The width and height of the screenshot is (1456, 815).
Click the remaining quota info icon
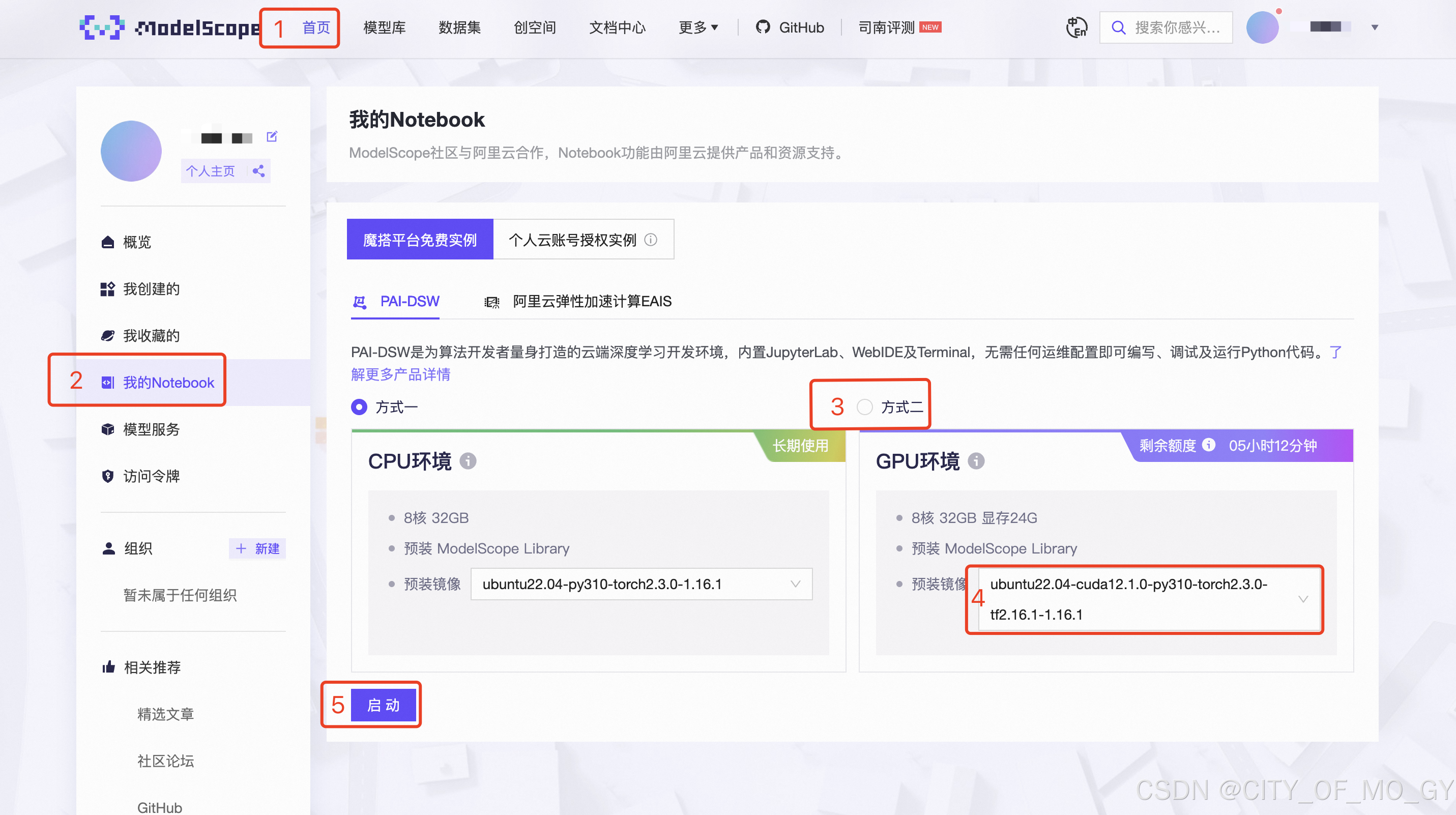(1208, 445)
